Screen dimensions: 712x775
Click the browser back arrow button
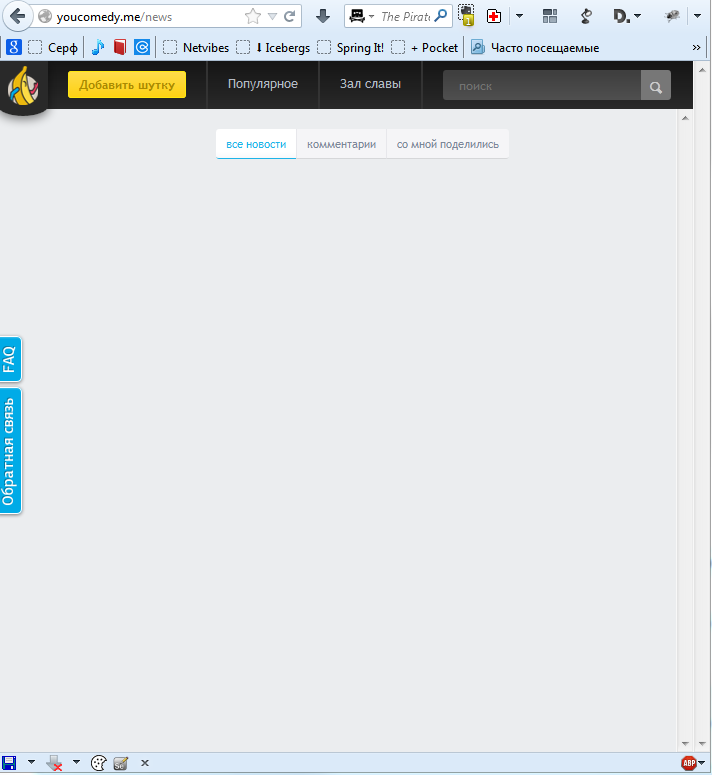tap(18, 16)
